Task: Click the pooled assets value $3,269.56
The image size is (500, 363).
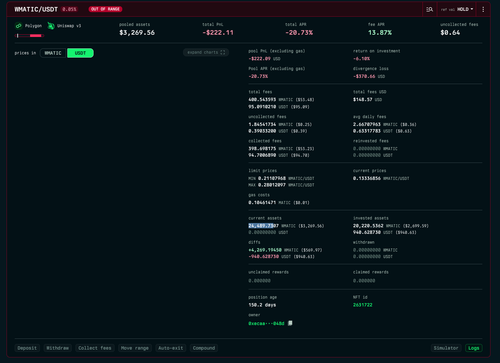Action: coord(137,33)
